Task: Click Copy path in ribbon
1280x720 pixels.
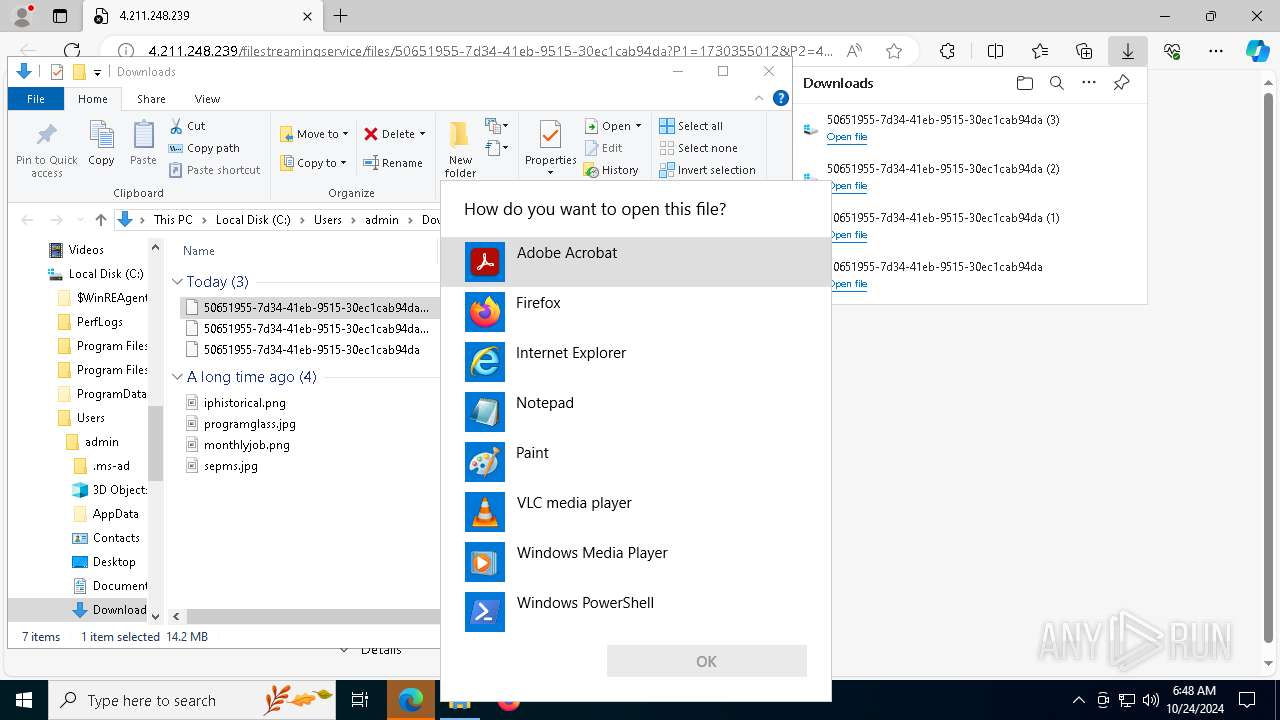Action: 204,148
